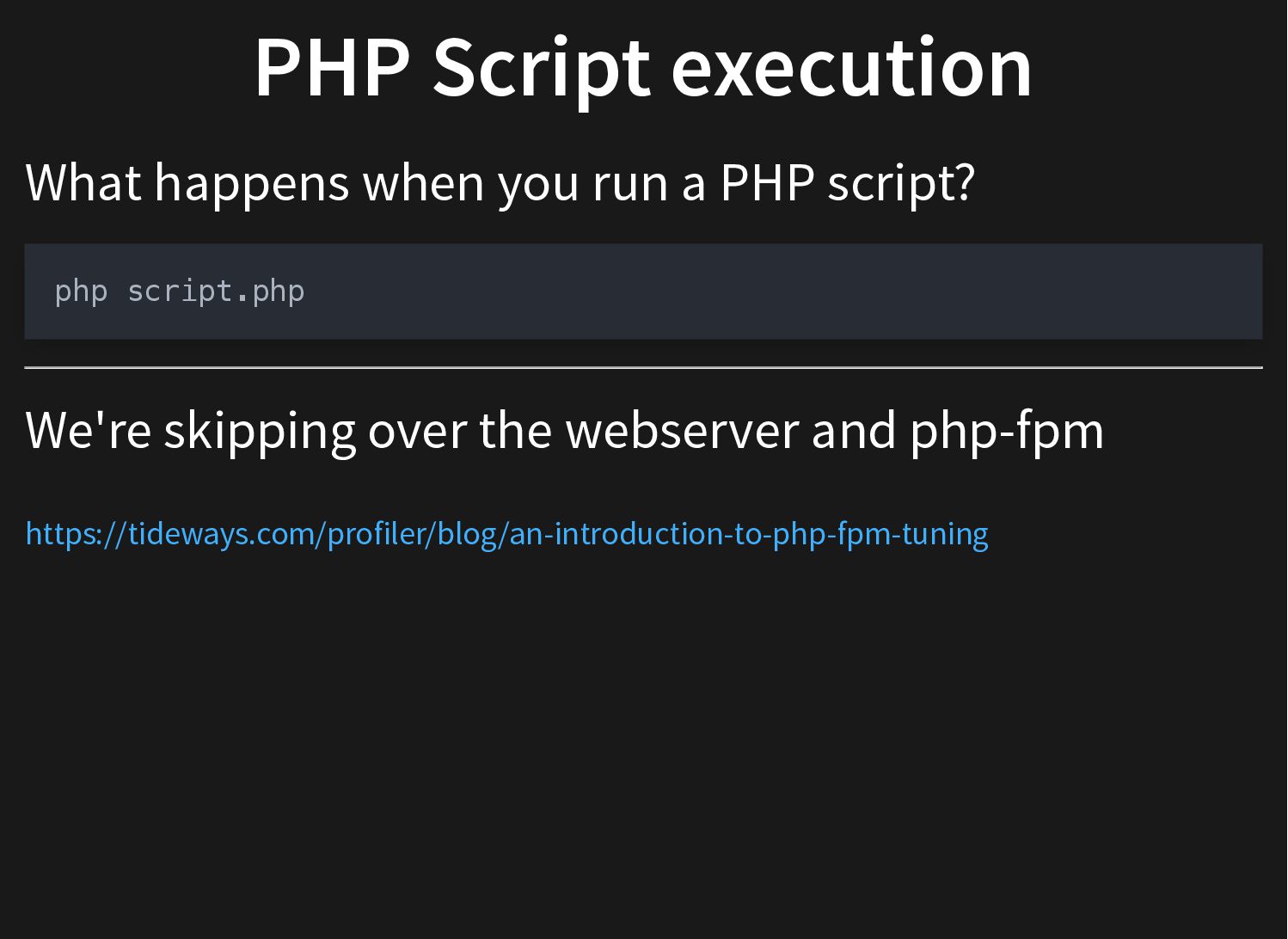The width and height of the screenshot is (1288, 939).
Task: Click the 'What happens when you run' heading
Action: (x=499, y=182)
